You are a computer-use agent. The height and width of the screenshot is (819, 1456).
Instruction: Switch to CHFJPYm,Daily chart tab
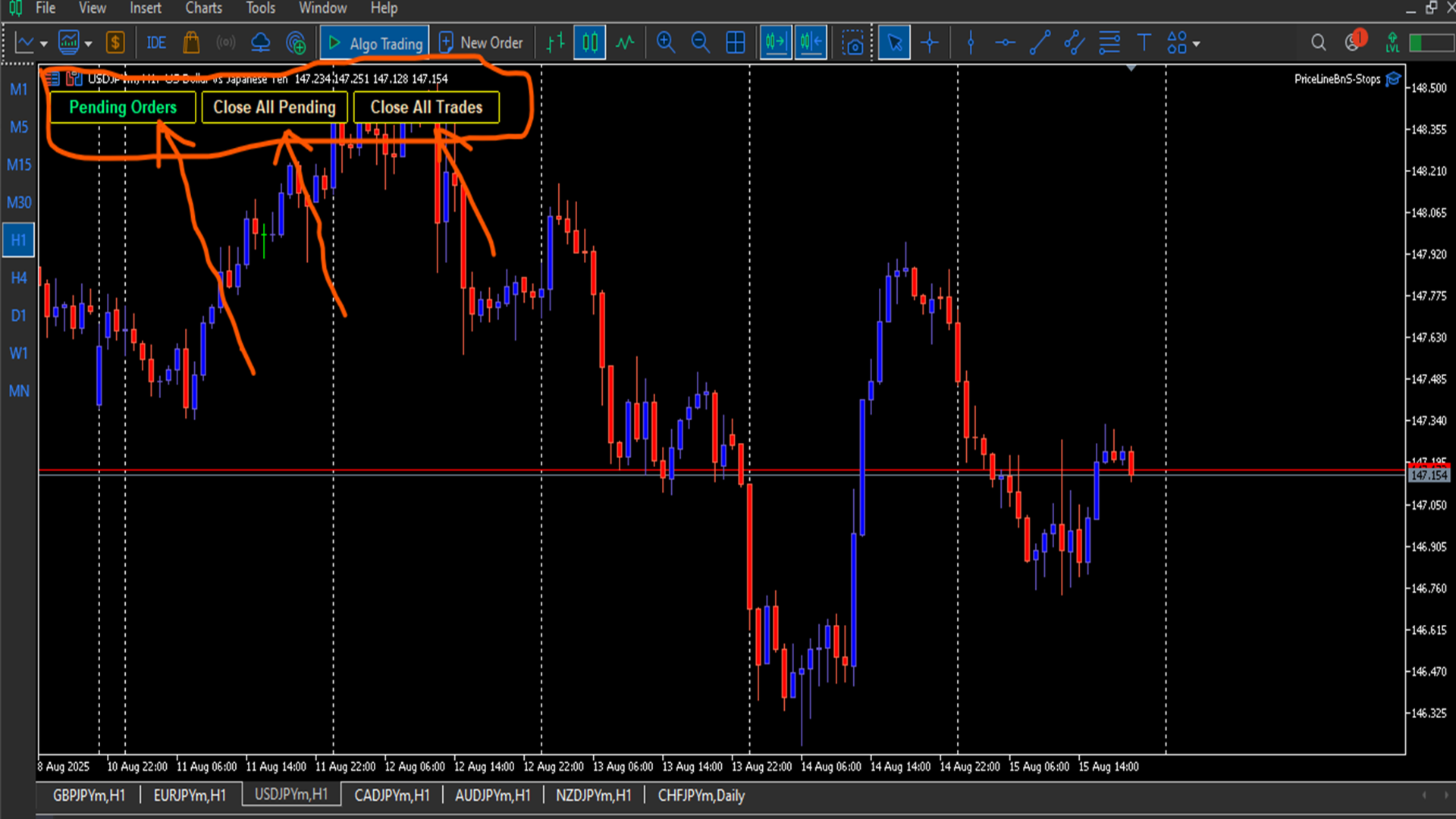(701, 795)
